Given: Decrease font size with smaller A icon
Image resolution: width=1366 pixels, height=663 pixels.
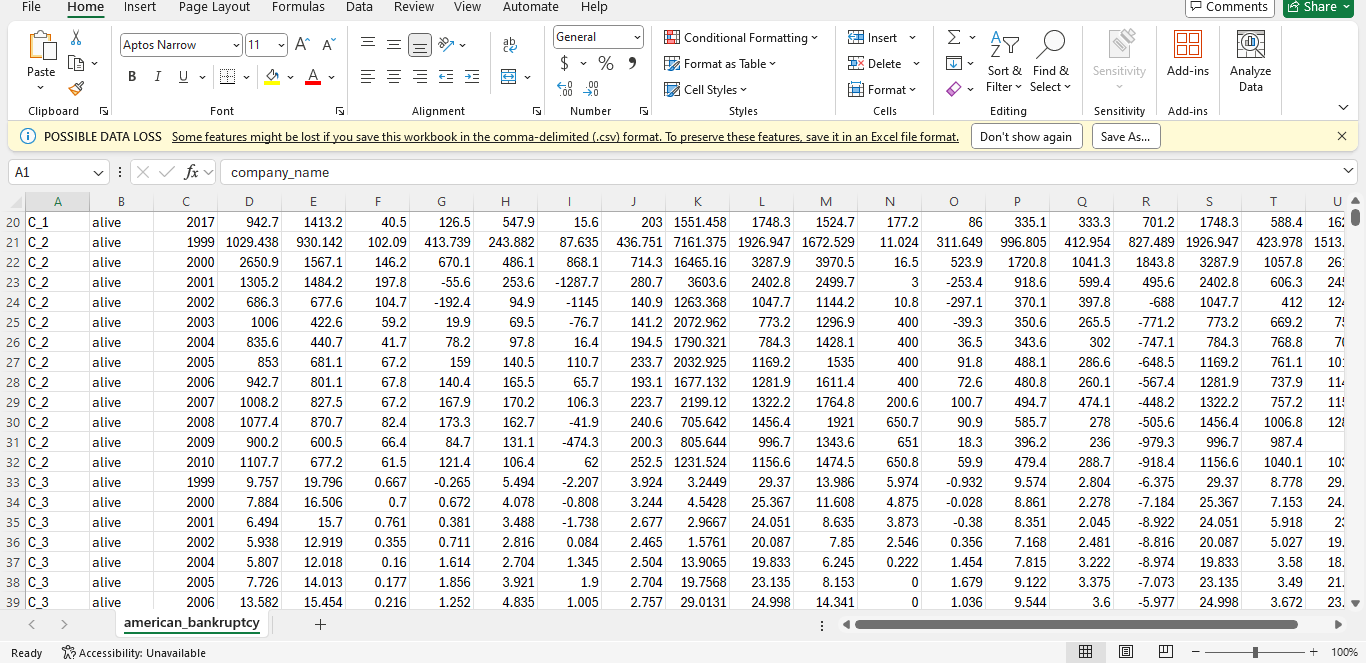Looking at the screenshot, I should tap(328, 45).
